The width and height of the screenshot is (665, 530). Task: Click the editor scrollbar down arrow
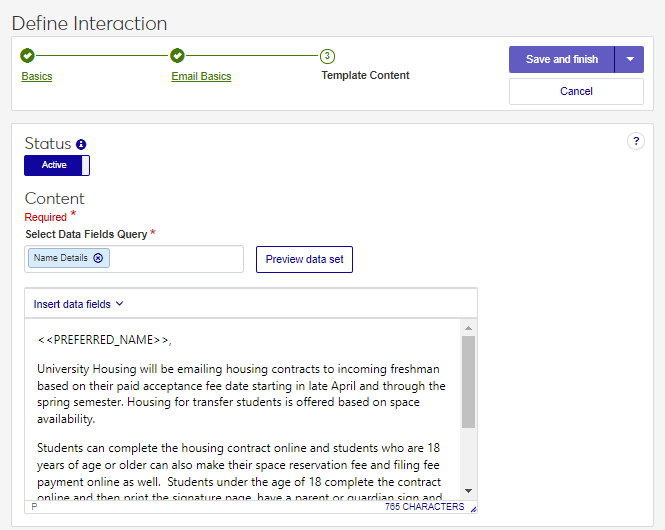468,491
